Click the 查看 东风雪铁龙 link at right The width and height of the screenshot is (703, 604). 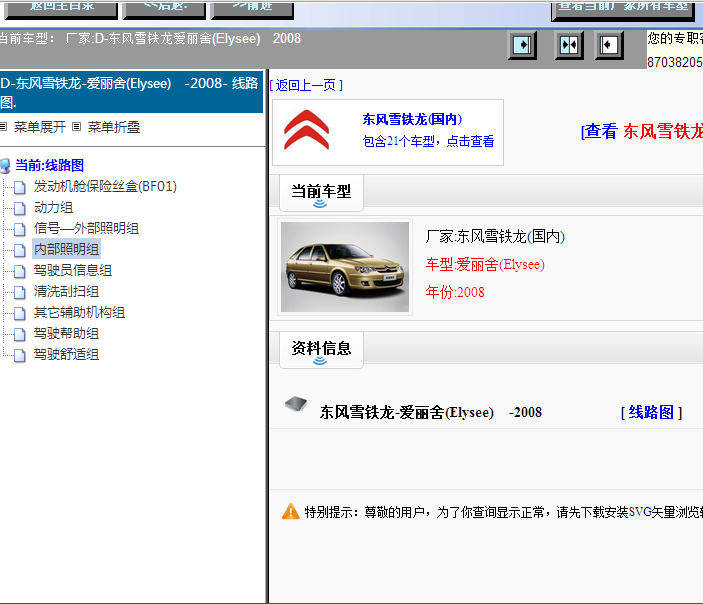pos(642,131)
